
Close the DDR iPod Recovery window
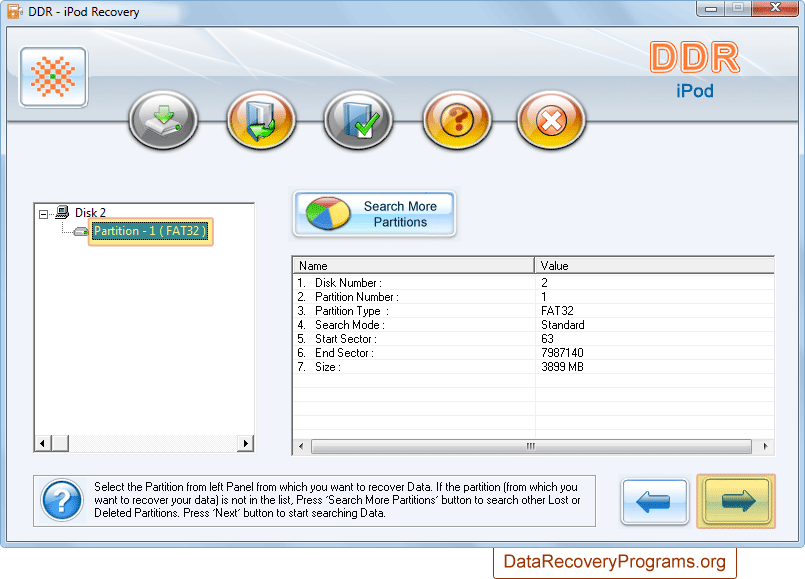point(775,8)
